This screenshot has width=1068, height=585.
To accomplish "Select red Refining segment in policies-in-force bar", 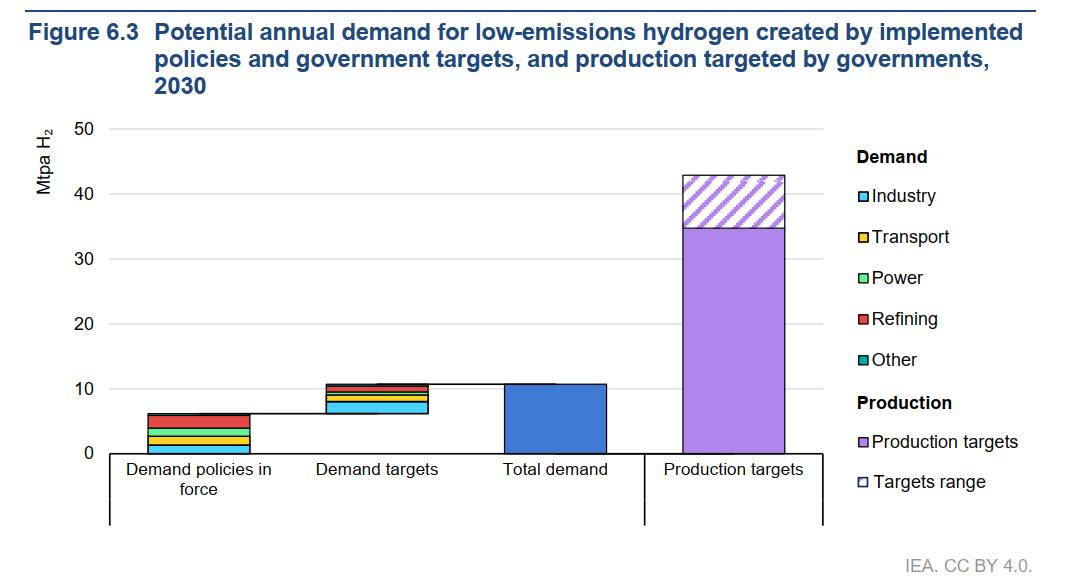I will click(198, 421).
